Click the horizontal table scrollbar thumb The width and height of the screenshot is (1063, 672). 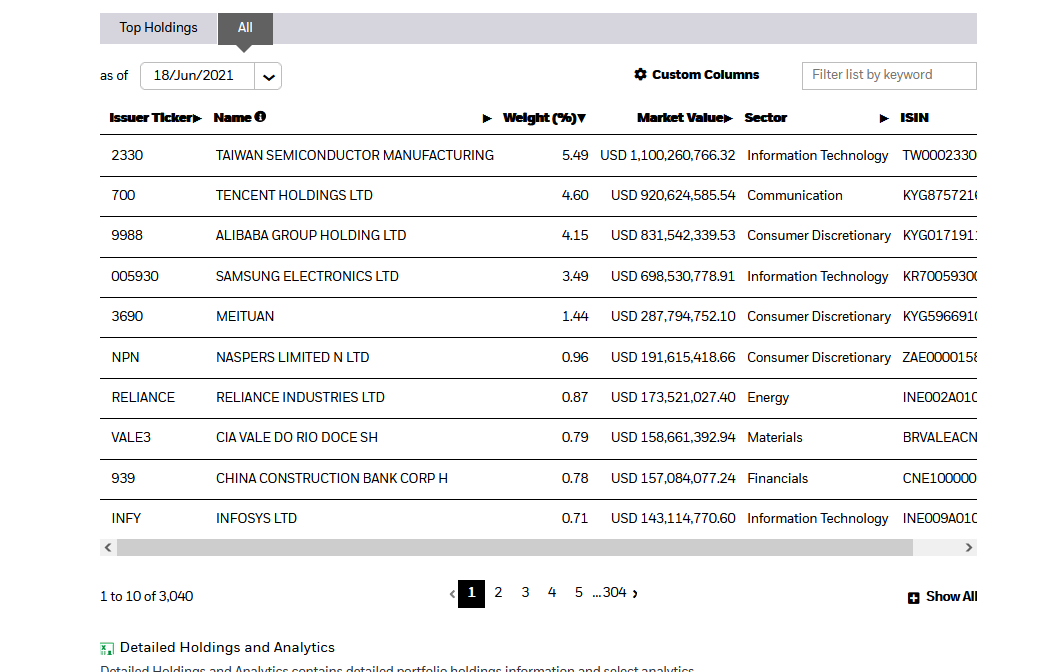515,547
